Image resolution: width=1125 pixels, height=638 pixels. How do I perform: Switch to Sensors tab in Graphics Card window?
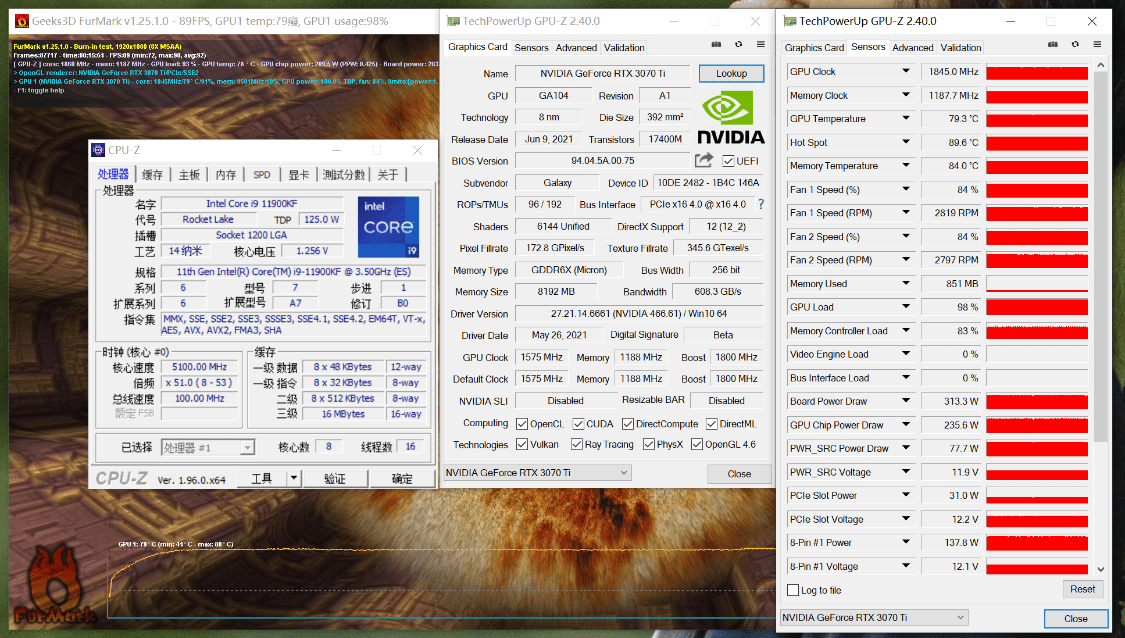click(x=531, y=47)
